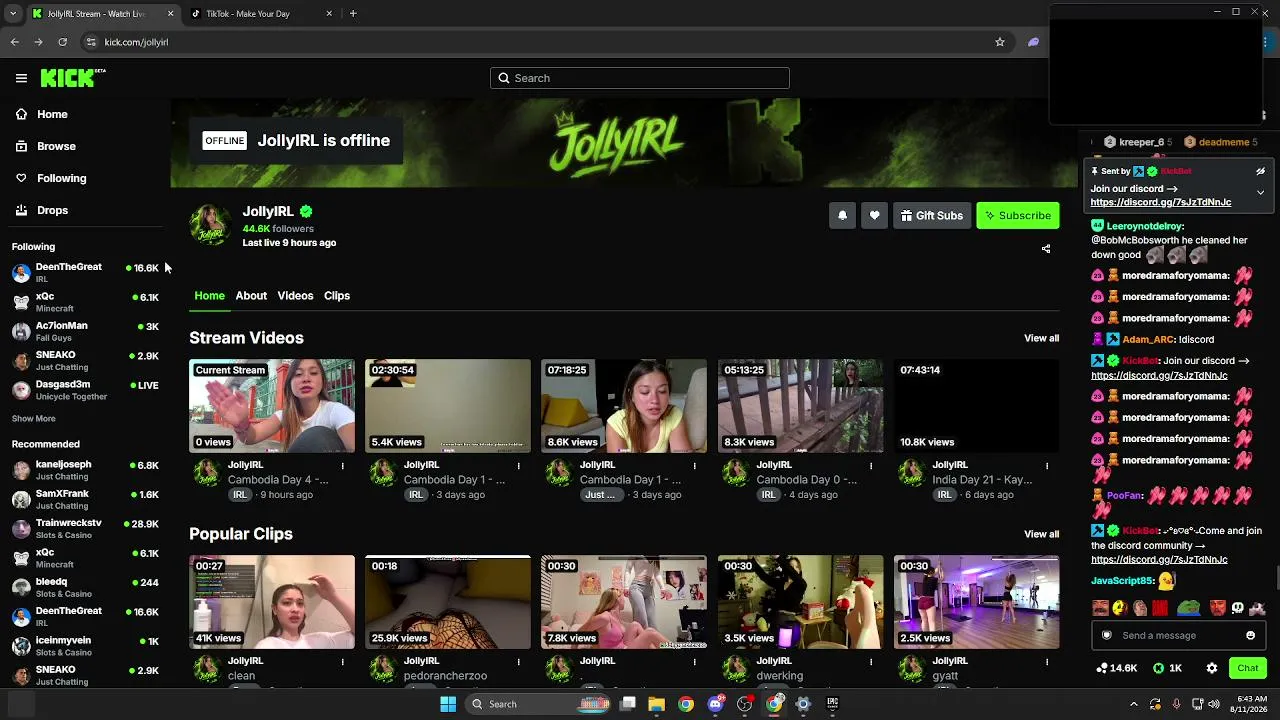Open options menu for 'pedorancherzoo' clip
Screen dimensions: 1280x720
(519, 661)
